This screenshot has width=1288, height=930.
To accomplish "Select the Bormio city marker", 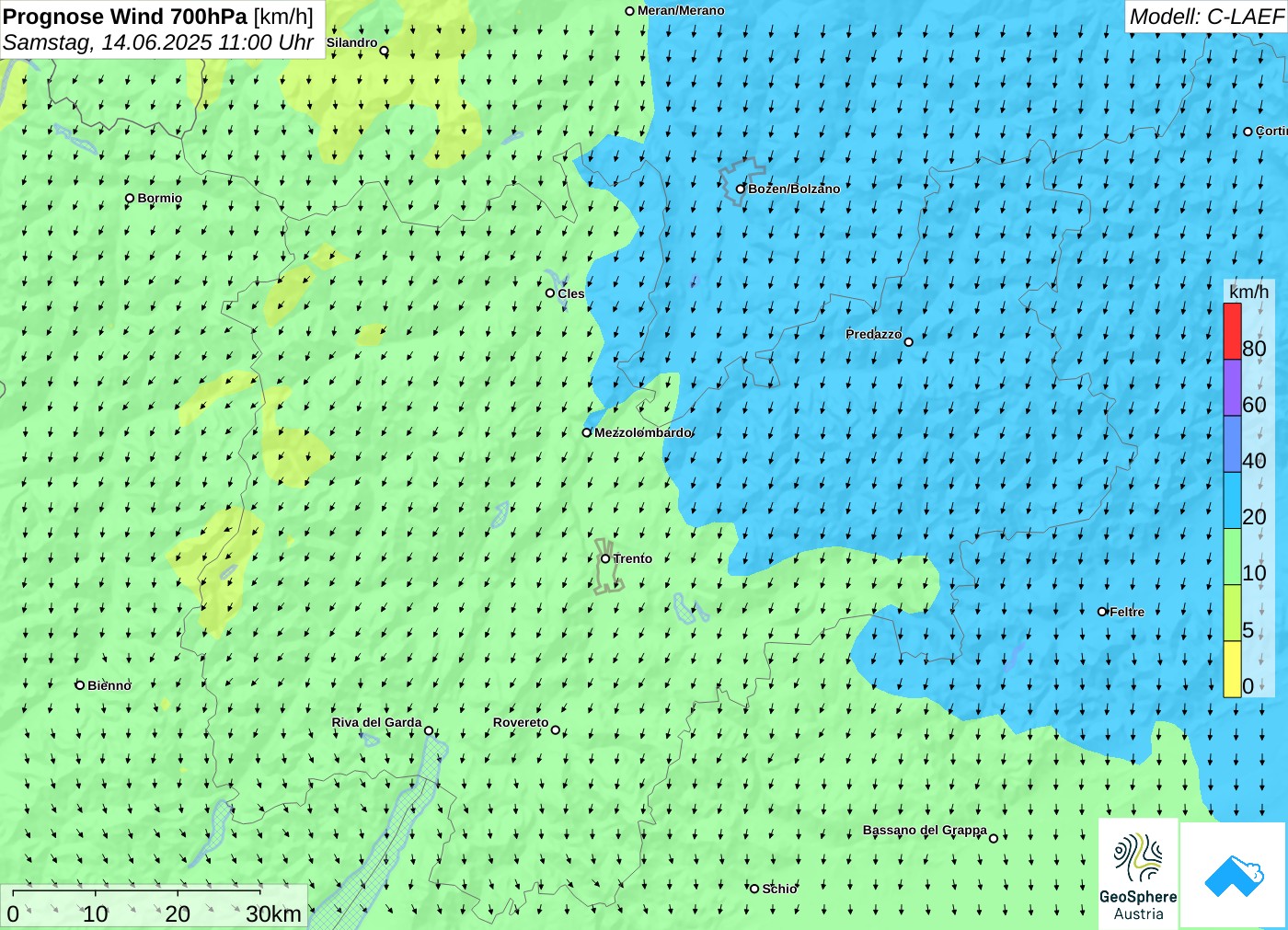I will (130, 198).
